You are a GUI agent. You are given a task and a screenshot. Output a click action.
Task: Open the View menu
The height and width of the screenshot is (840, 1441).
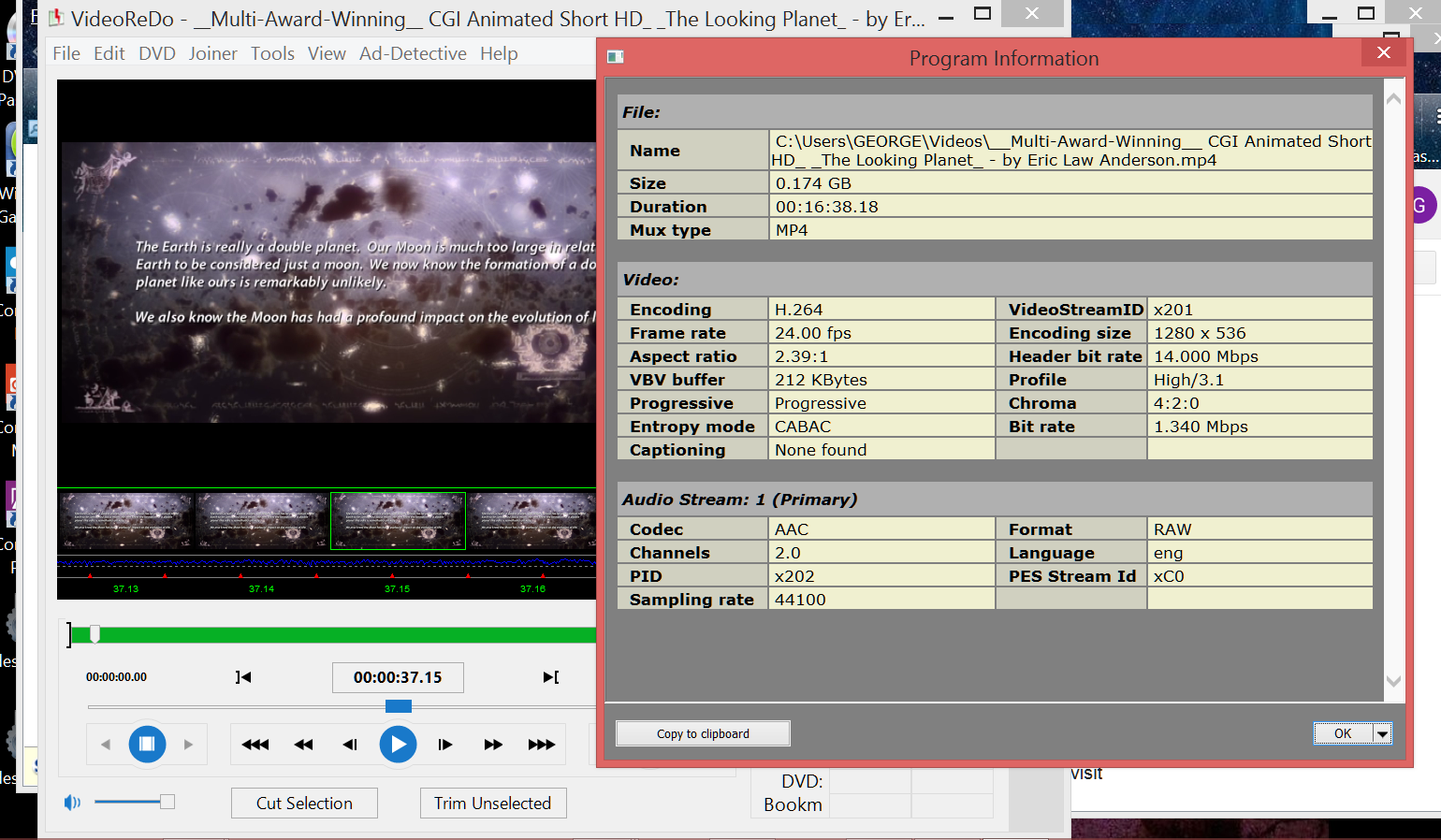[x=327, y=53]
